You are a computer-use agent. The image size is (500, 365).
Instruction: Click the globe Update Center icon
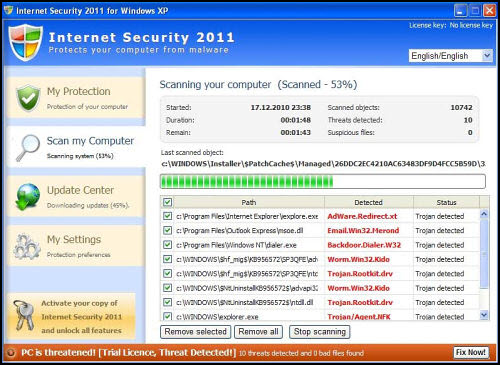point(28,197)
